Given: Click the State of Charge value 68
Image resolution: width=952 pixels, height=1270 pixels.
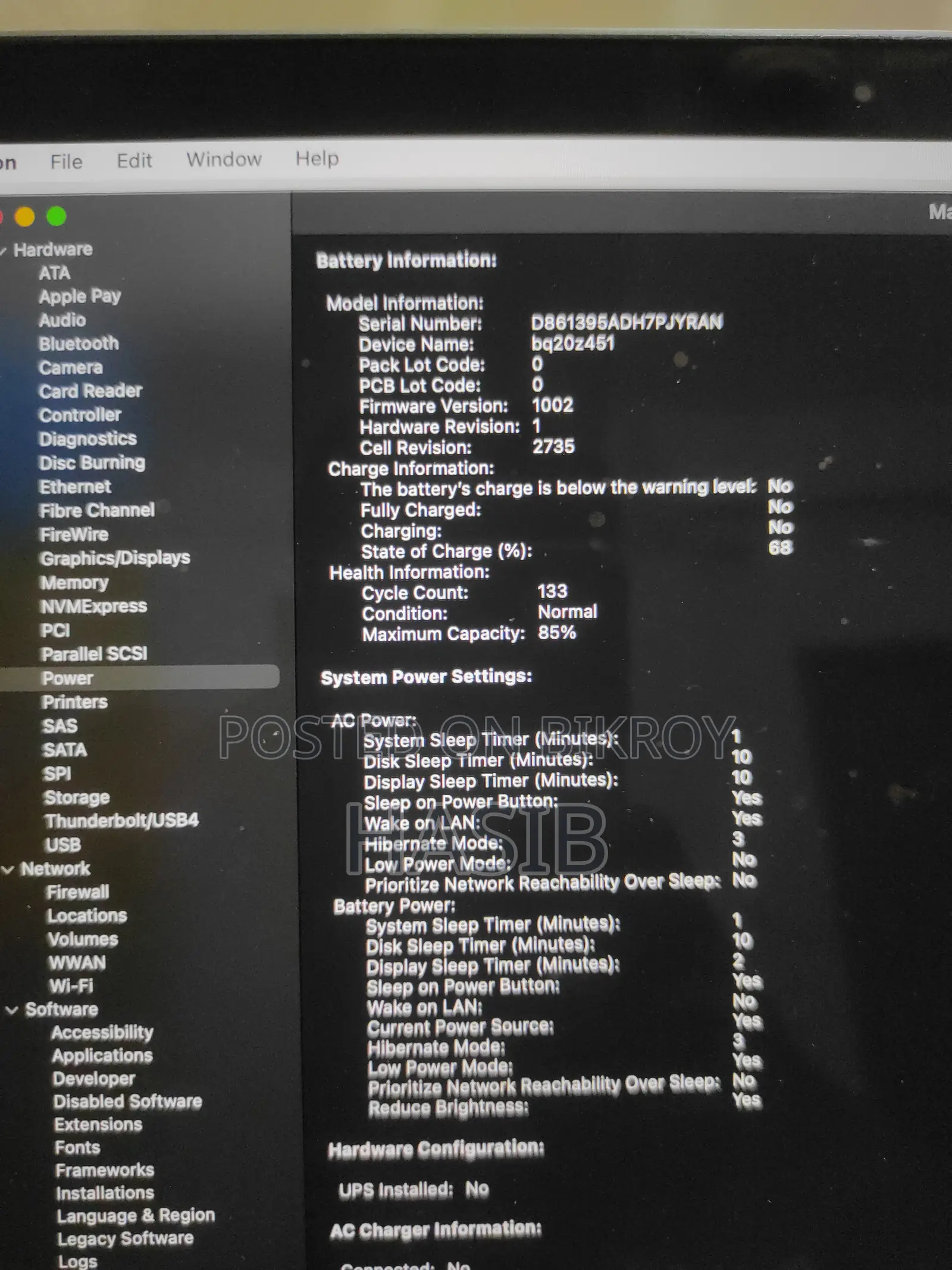Looking at the screenshot, I should [780, 548].
